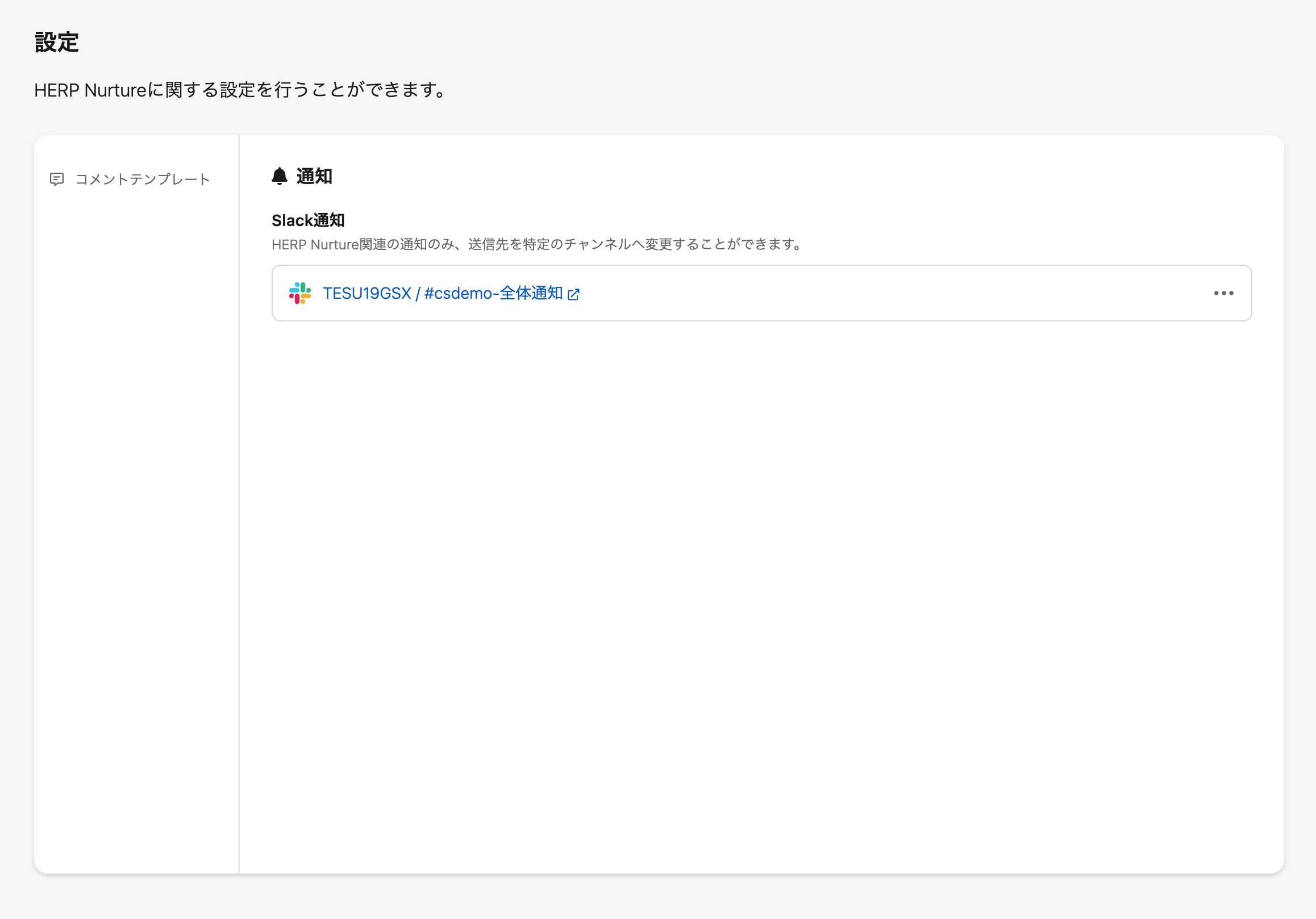Screen dimensions: 1316x919
Task: Click the external link arrow icon
Action: coord(573,294)
